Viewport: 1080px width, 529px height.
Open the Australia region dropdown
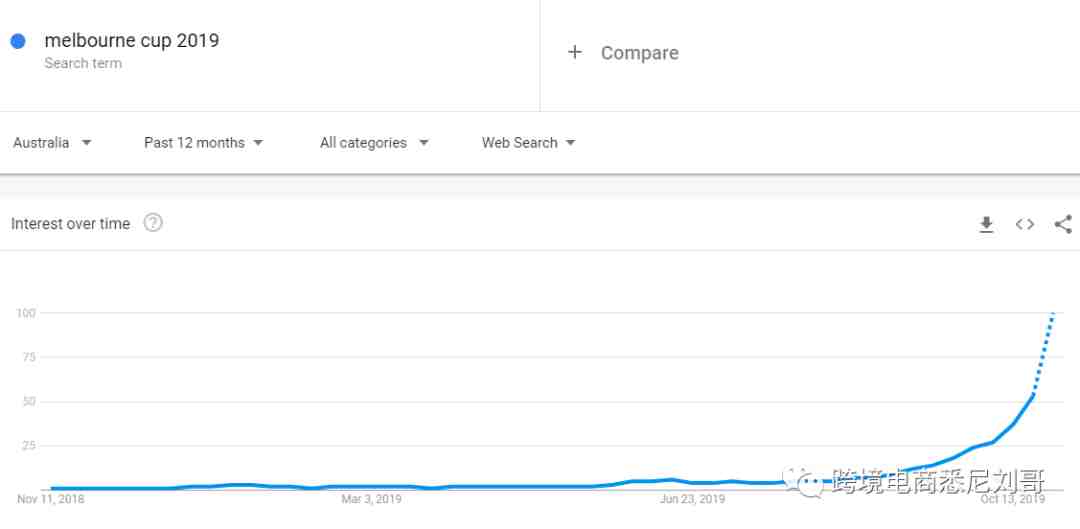pyautogui.click(x=52, y=143)
